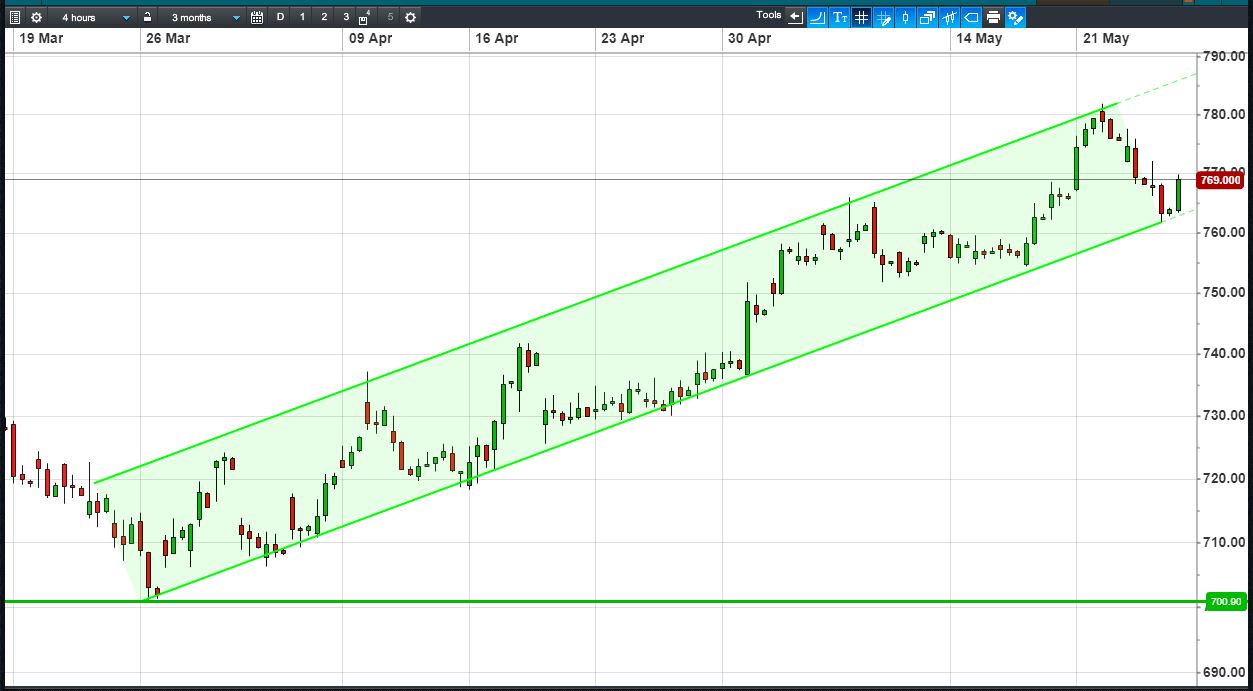Switch to saved layout 2
The width and height of the screenshot is (1253, 691).
324,17
